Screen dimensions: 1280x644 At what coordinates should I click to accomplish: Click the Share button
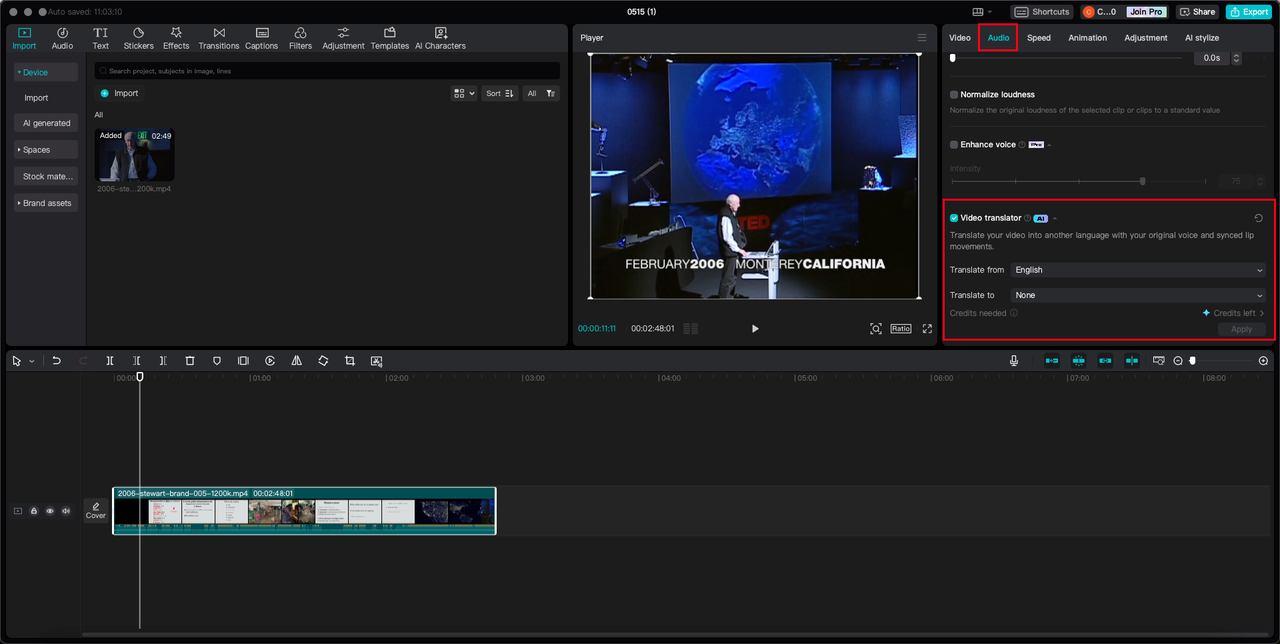pyautogui.click(x=1197, y=12)
